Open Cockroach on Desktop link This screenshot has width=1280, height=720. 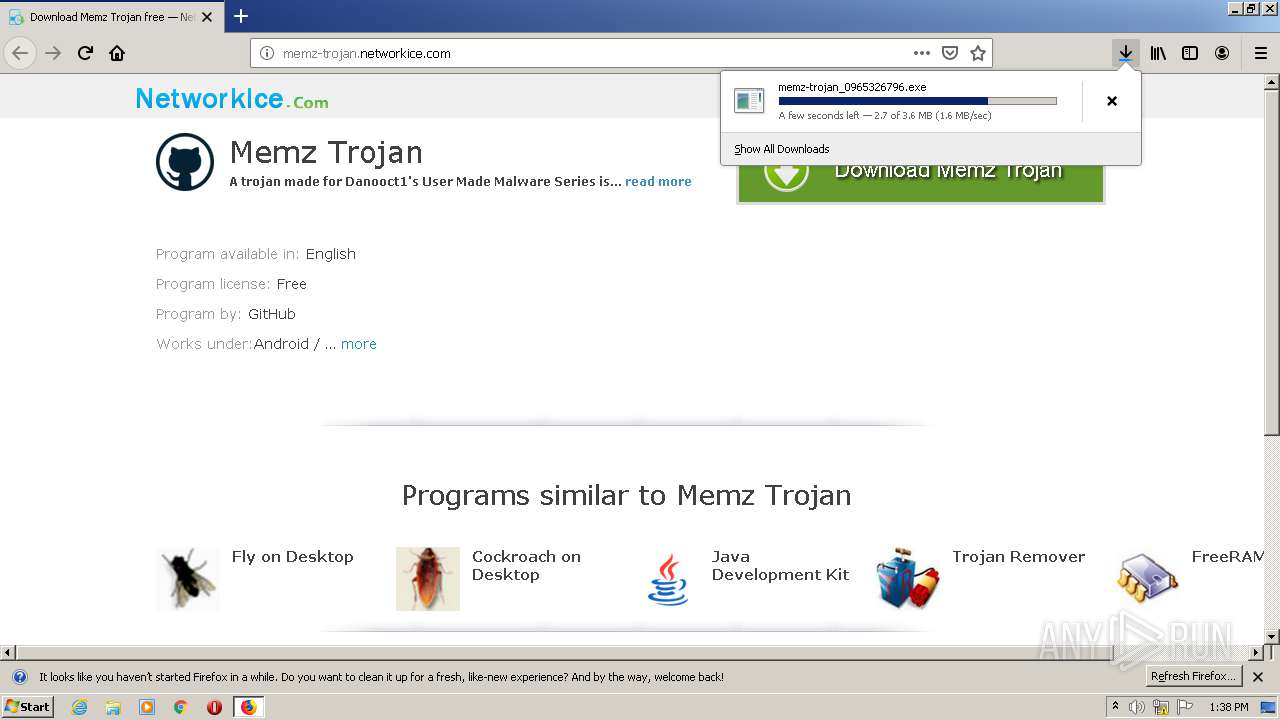pos(526,565)
